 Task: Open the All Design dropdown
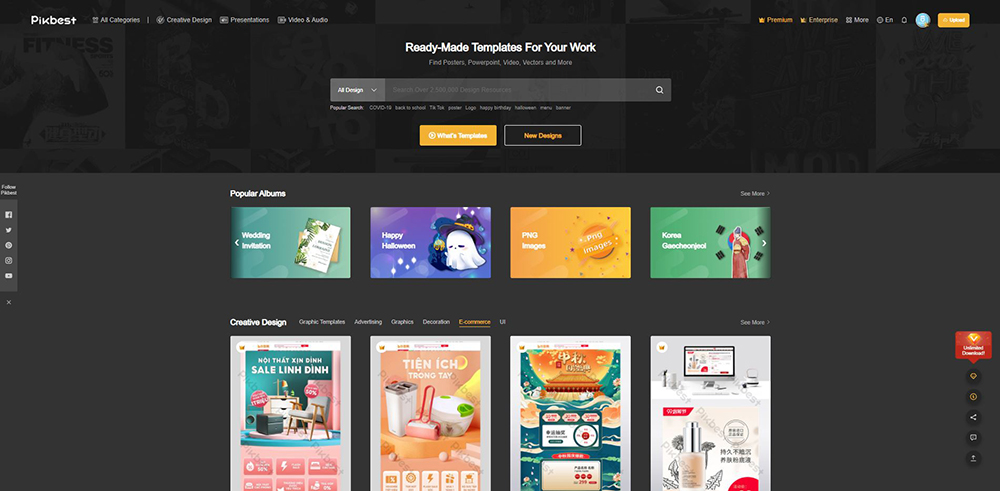357,90
